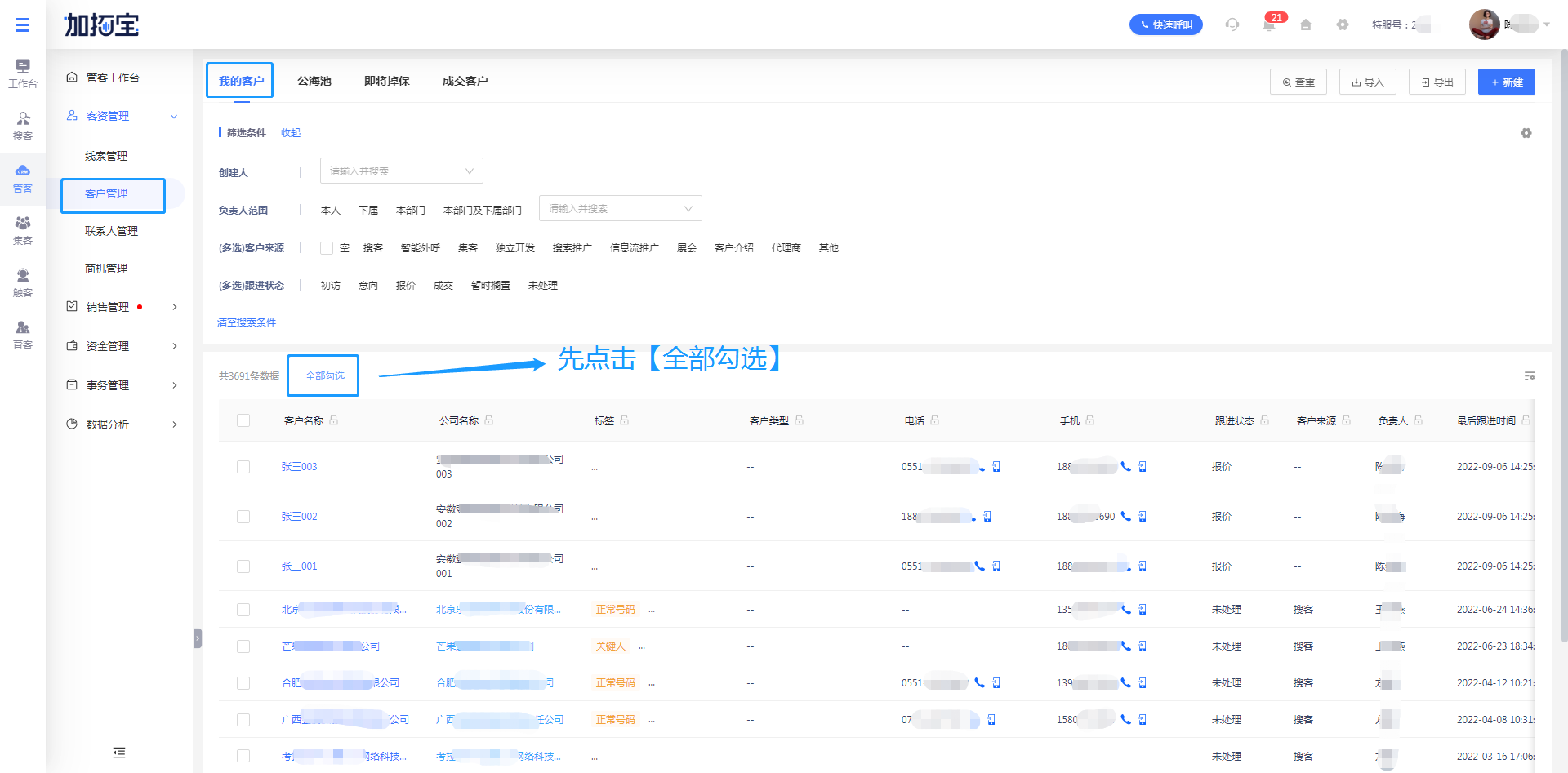Open 管客工作台 menu item
The height and width of the screenshot is (773, 1568).
pos(113,78)
